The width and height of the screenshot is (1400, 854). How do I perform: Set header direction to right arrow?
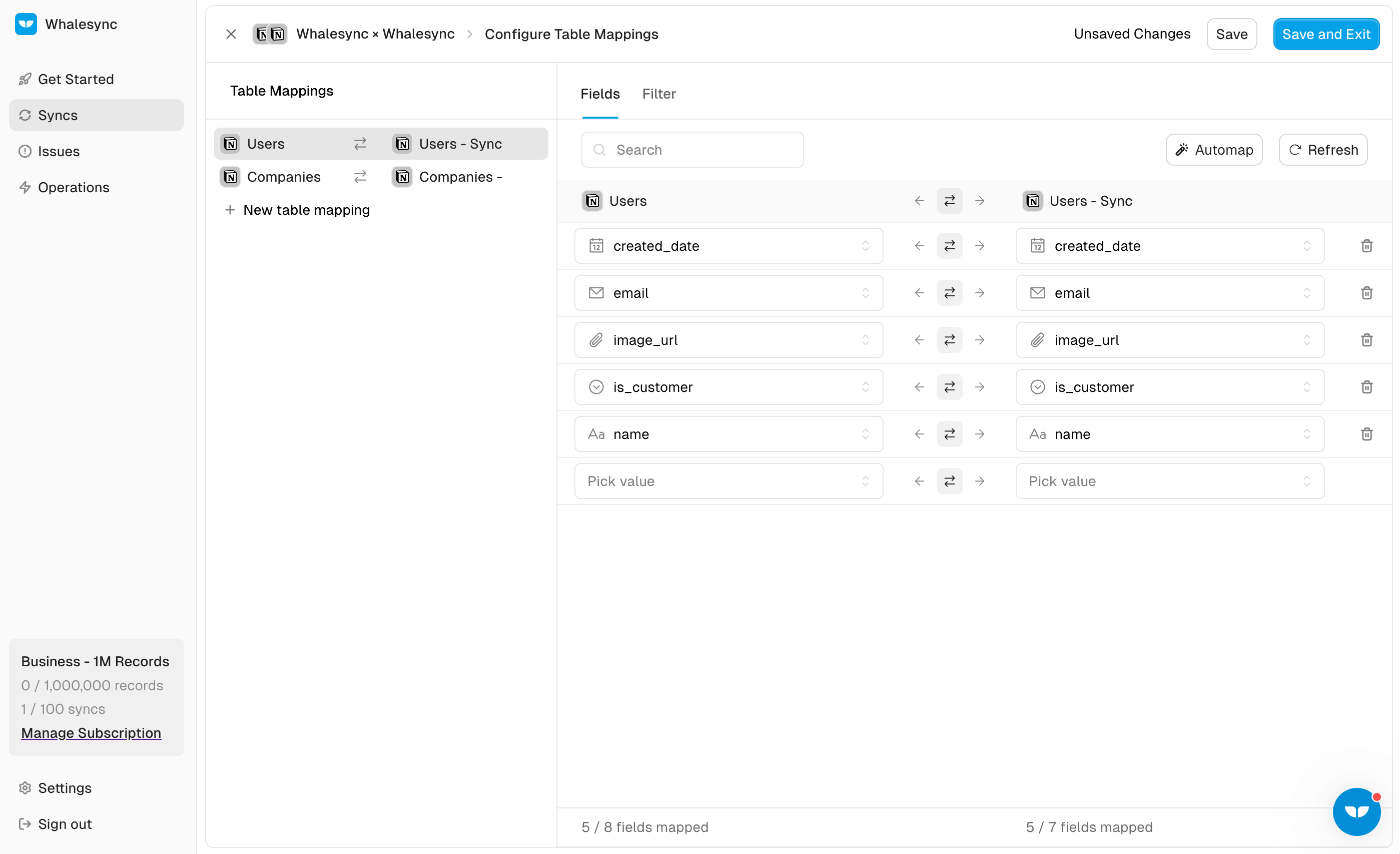pyautogui.click(x=980, y=201)
